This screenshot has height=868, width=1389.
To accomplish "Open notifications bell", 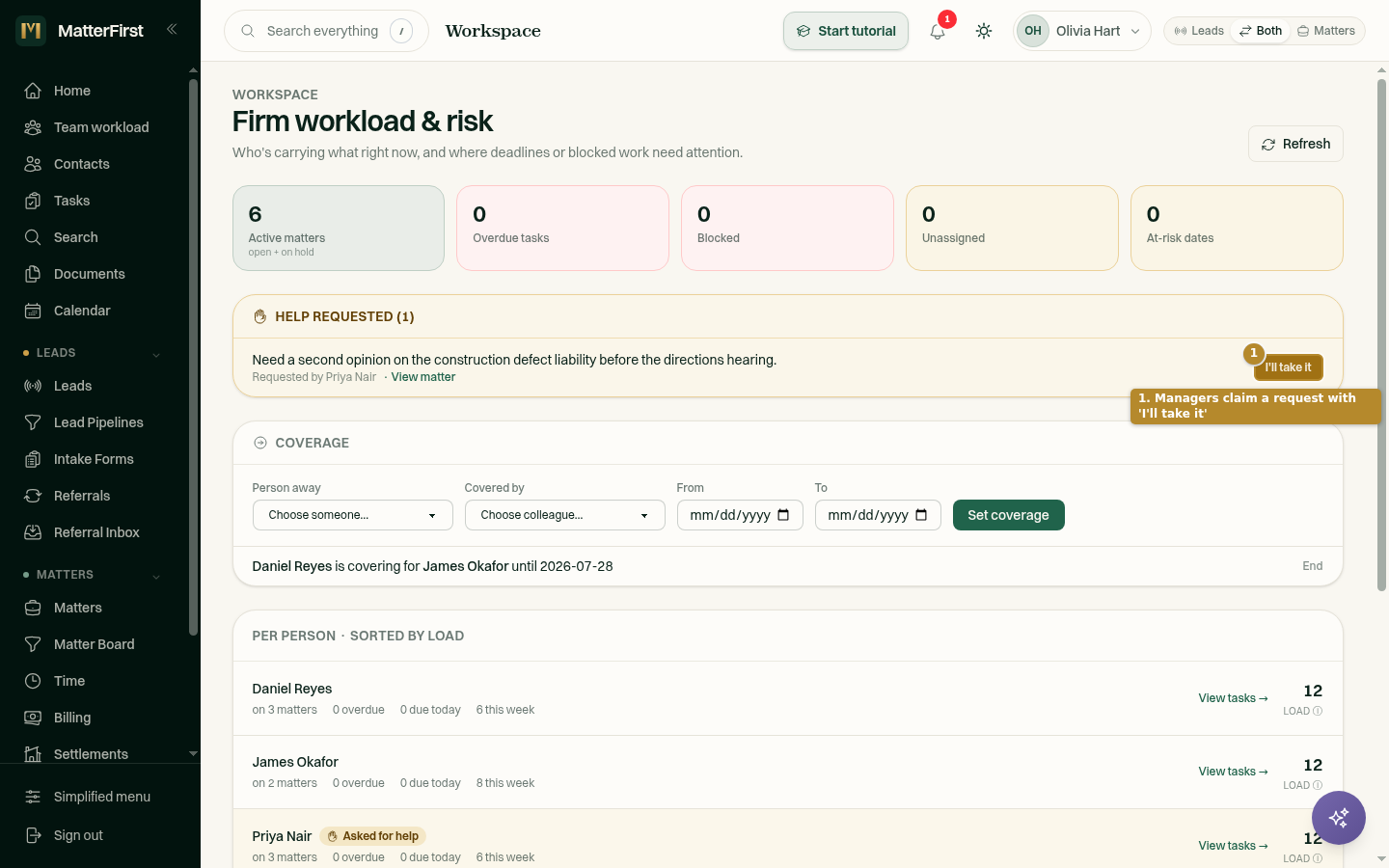I will [938, 31].
